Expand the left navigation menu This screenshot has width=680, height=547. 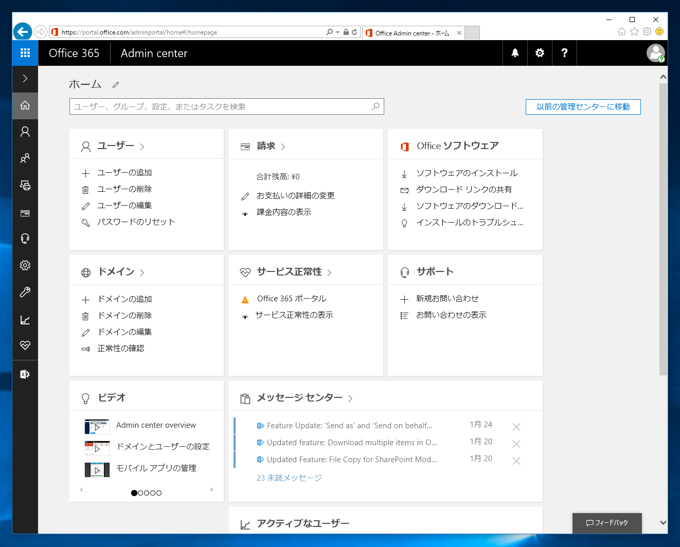click(25, 79)
